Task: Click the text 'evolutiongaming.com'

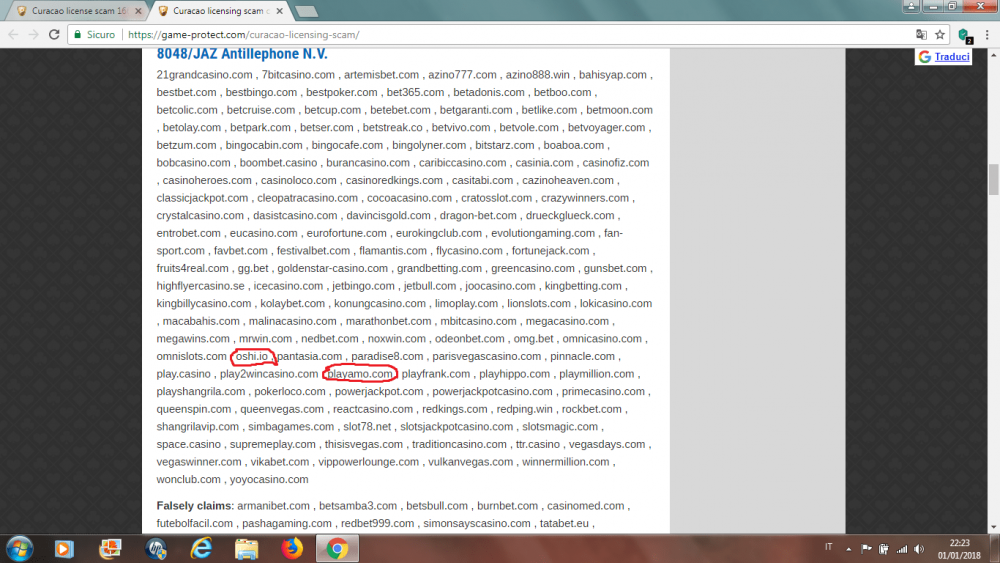Action: point(543,233)
